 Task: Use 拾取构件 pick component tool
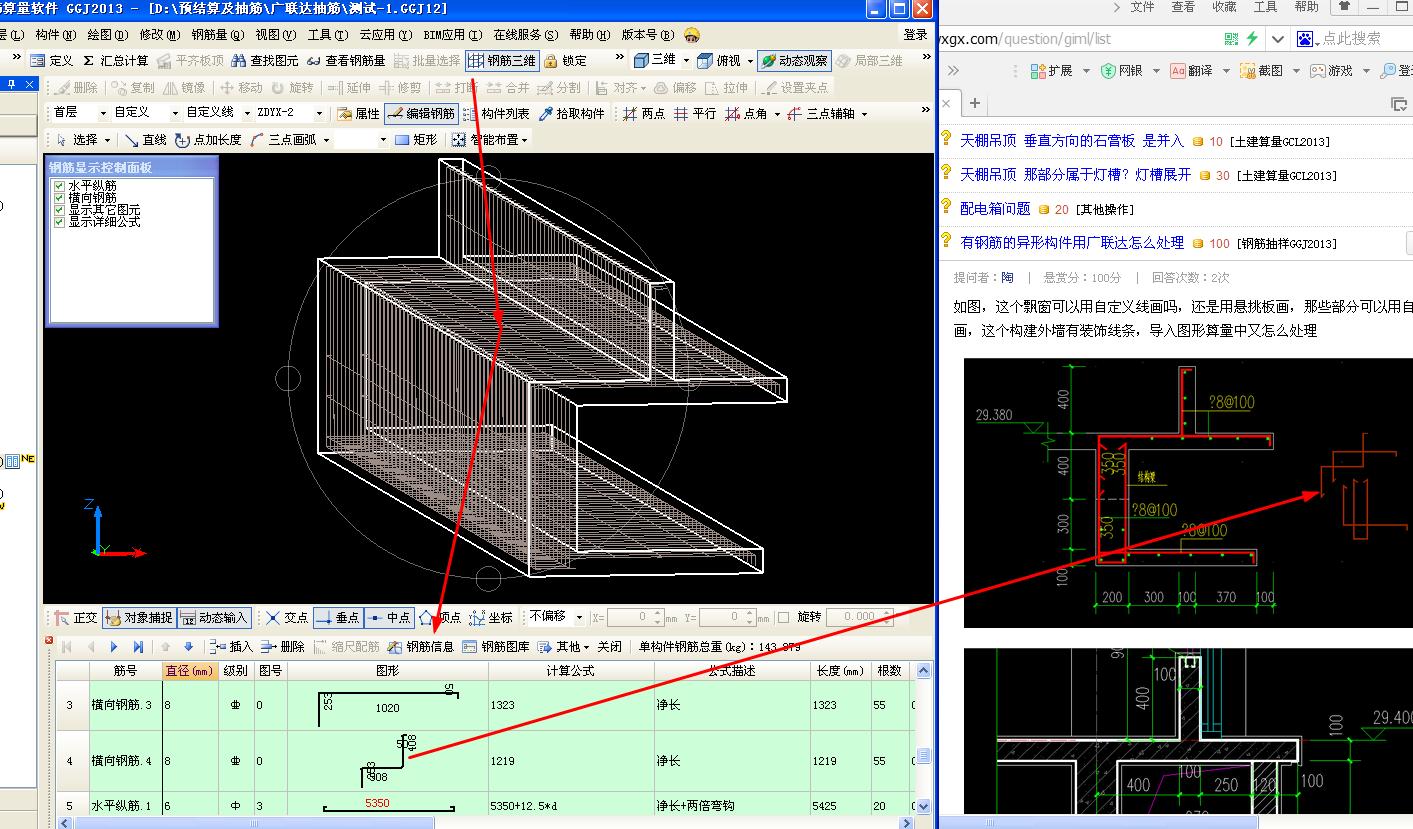tap(572, 113)
